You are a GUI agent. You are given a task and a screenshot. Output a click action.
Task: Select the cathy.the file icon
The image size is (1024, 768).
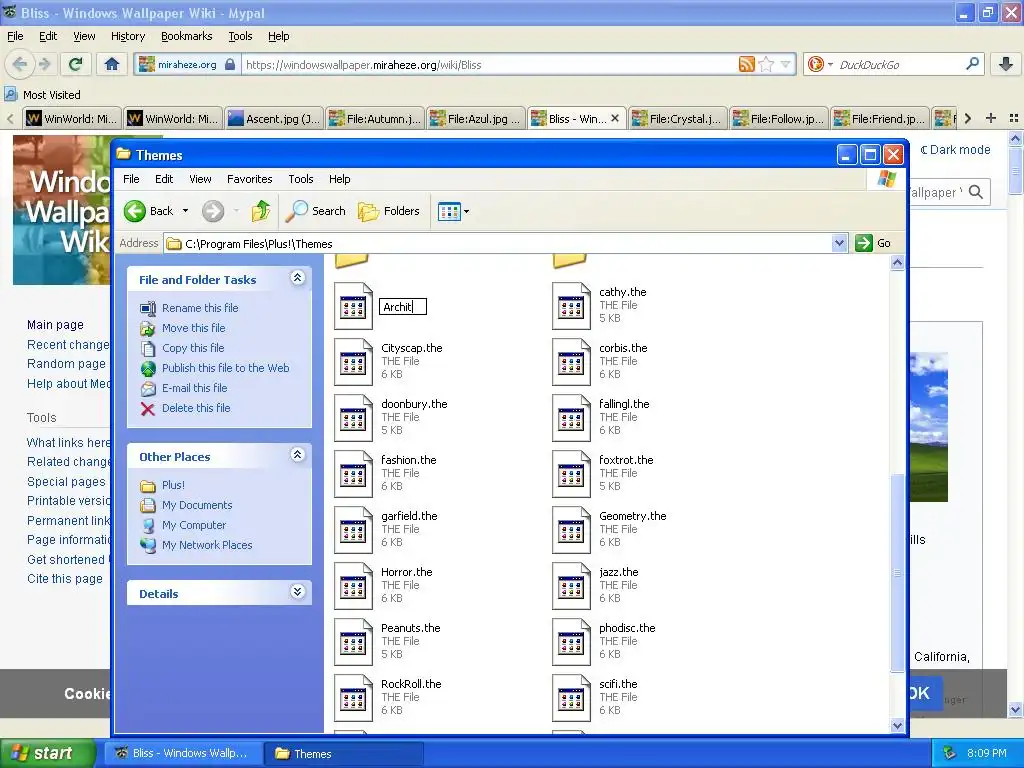571,306
